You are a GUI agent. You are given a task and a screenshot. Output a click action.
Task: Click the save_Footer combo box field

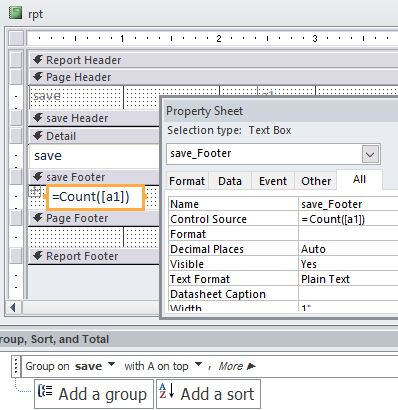[273, 154]
